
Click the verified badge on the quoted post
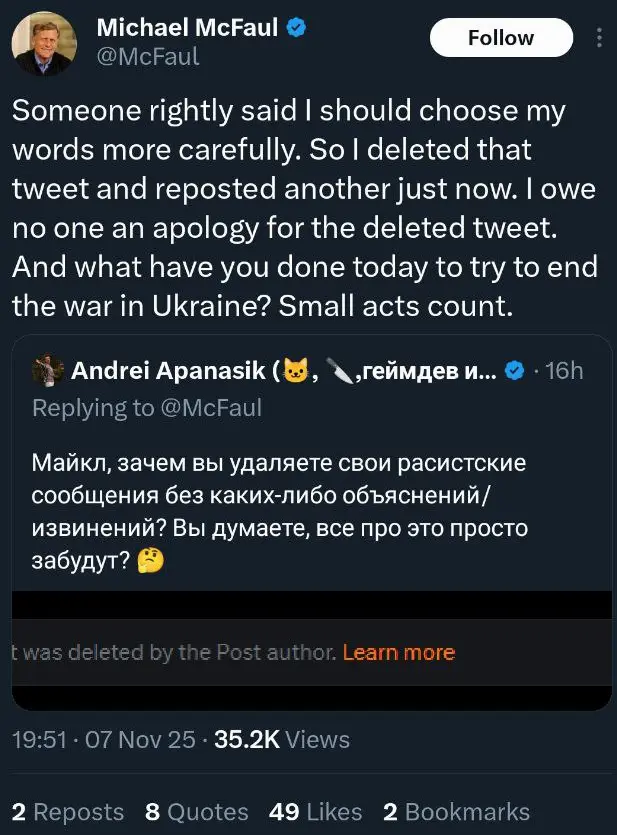click(514, 372)
